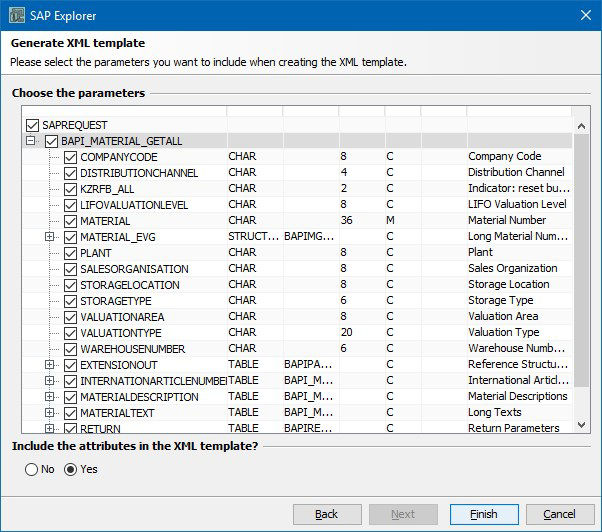
Task: Click the length value 20 for VALUATIONTYPE
Action: (x=346, y=332)
